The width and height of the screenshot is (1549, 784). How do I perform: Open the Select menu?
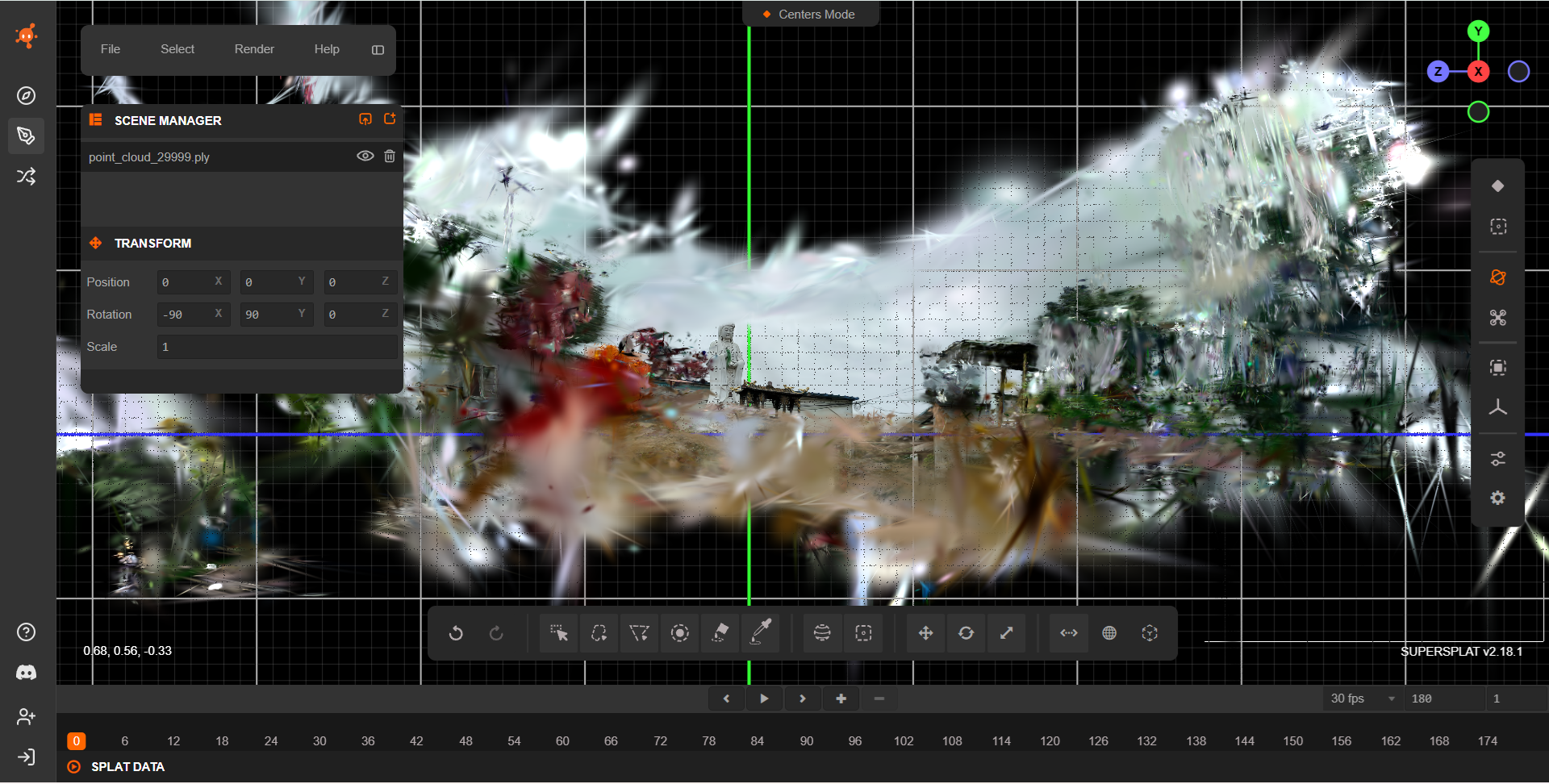(177, 49)
